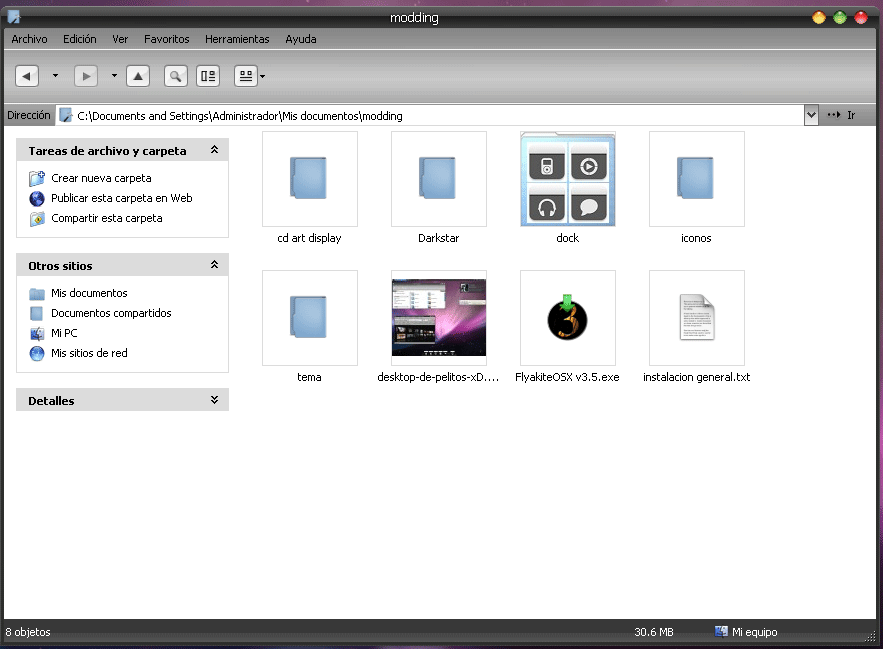Click the '8 objetos' status bar text
883x649 pixels.
click(x=28, y=632)
